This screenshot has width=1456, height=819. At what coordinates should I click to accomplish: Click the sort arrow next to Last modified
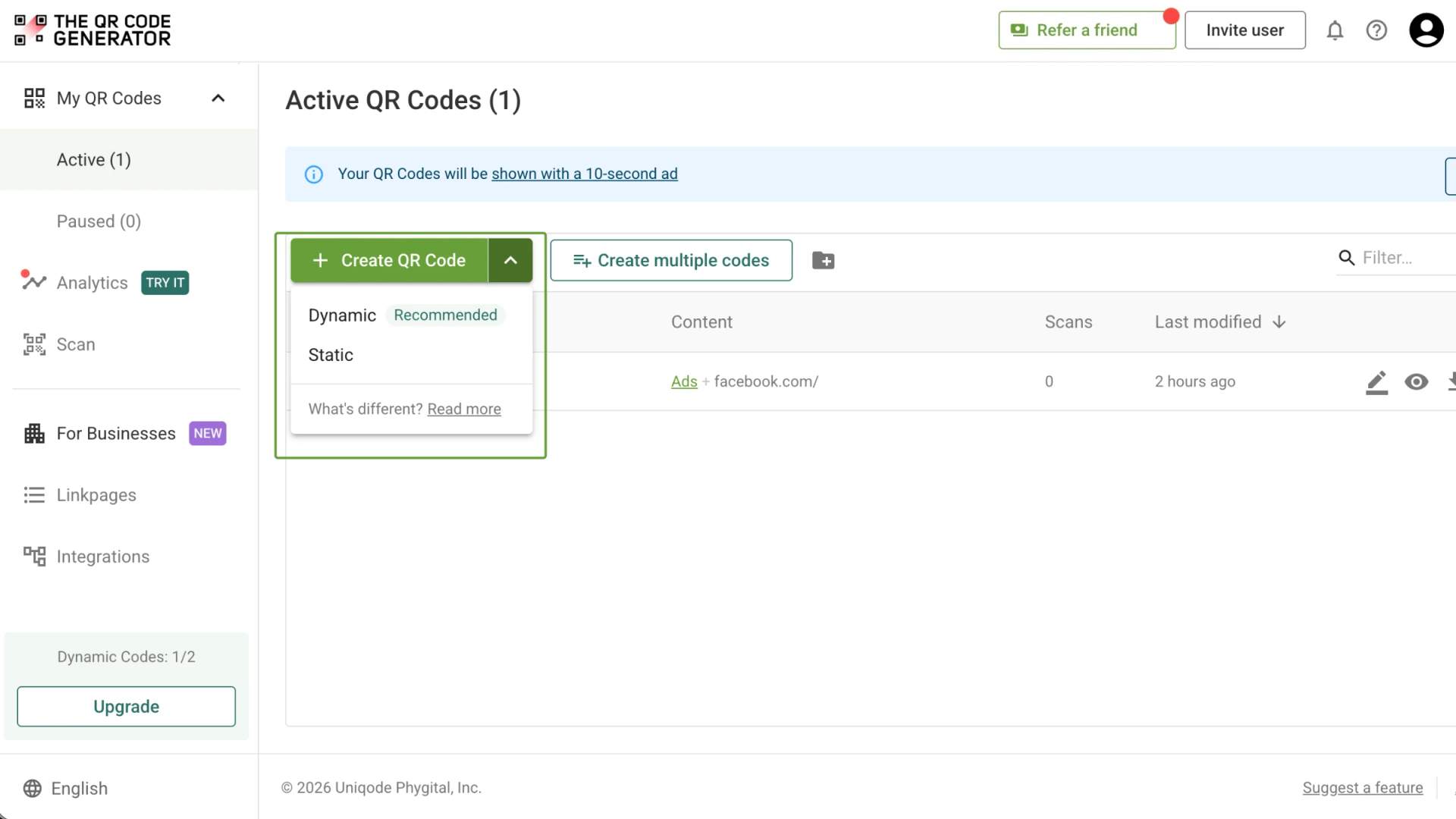pos(1279,322)
